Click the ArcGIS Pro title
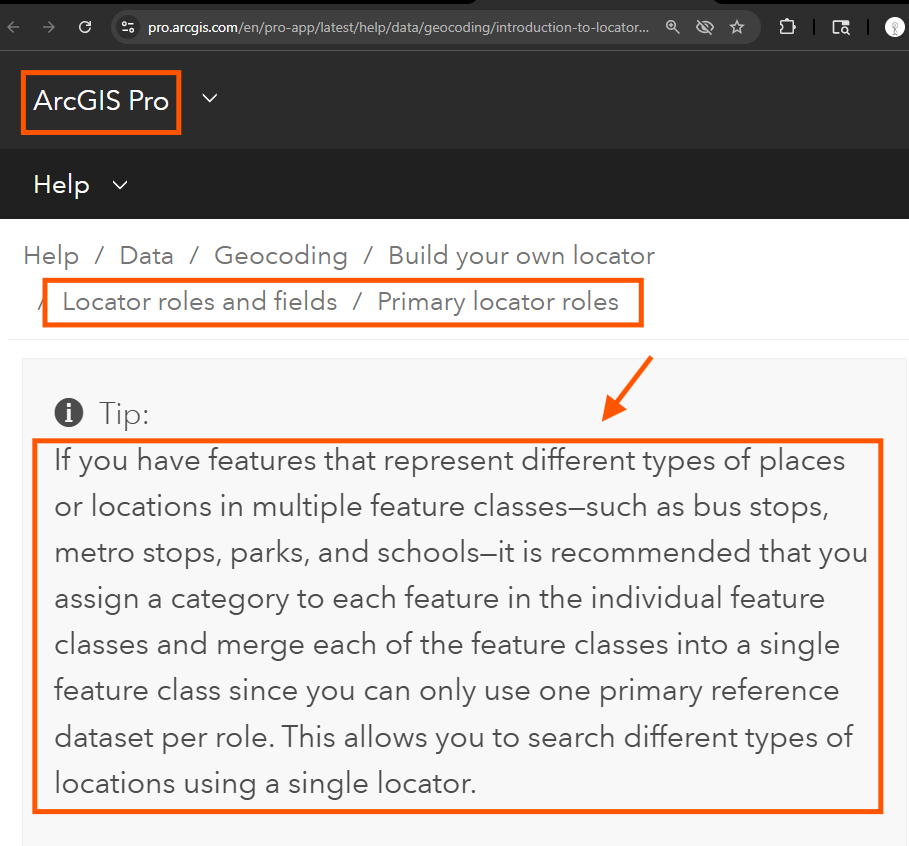The height and width of the screenshot is (846, 909). pos(101,101)
